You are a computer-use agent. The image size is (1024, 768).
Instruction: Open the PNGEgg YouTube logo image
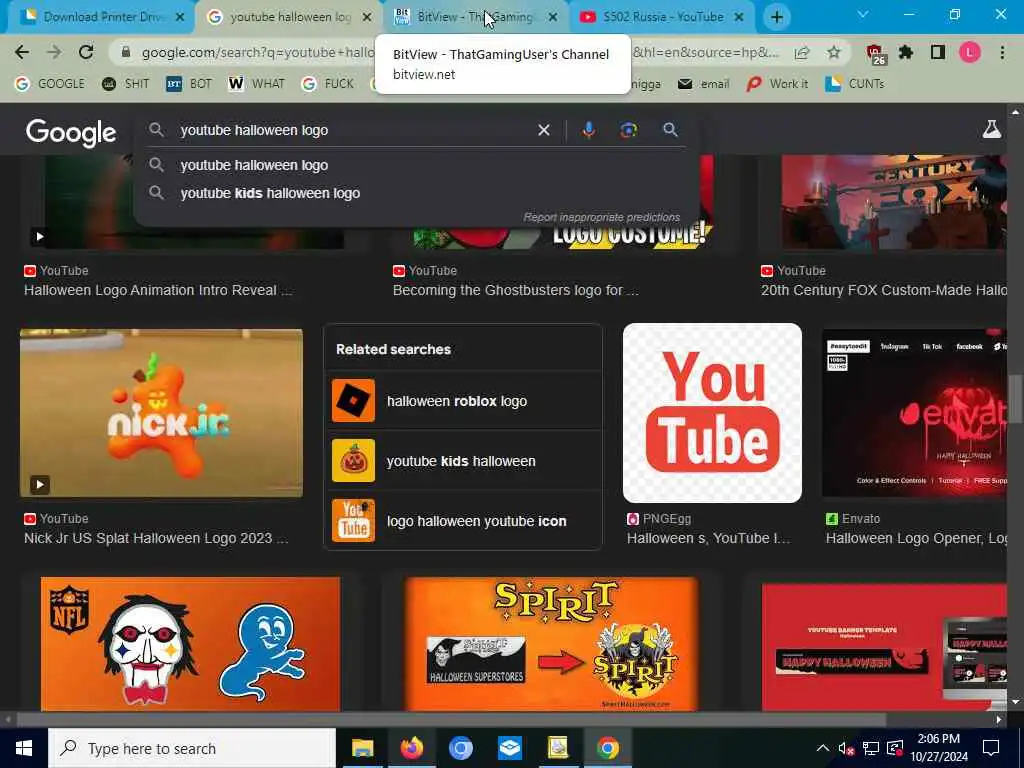(712, 413)
